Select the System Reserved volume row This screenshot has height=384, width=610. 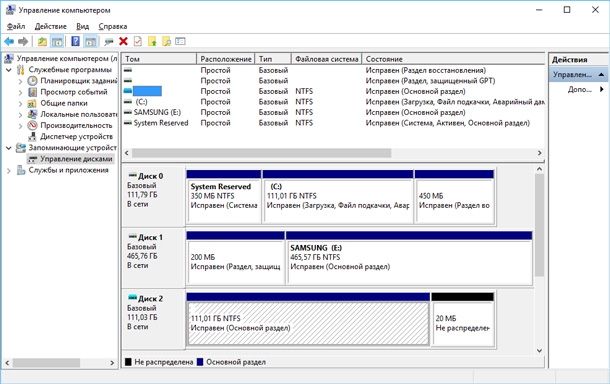pos(333,123)
